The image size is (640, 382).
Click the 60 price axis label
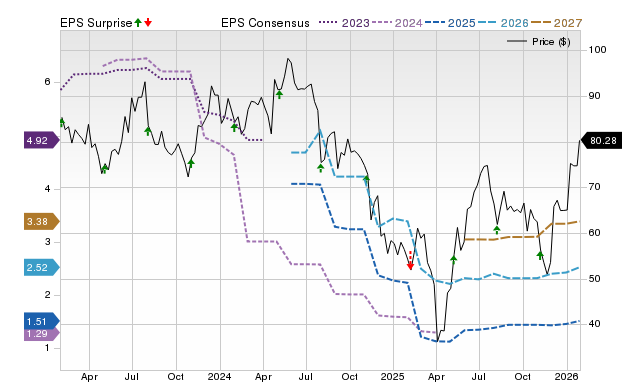pyautogui.click(x=594, y=233)
